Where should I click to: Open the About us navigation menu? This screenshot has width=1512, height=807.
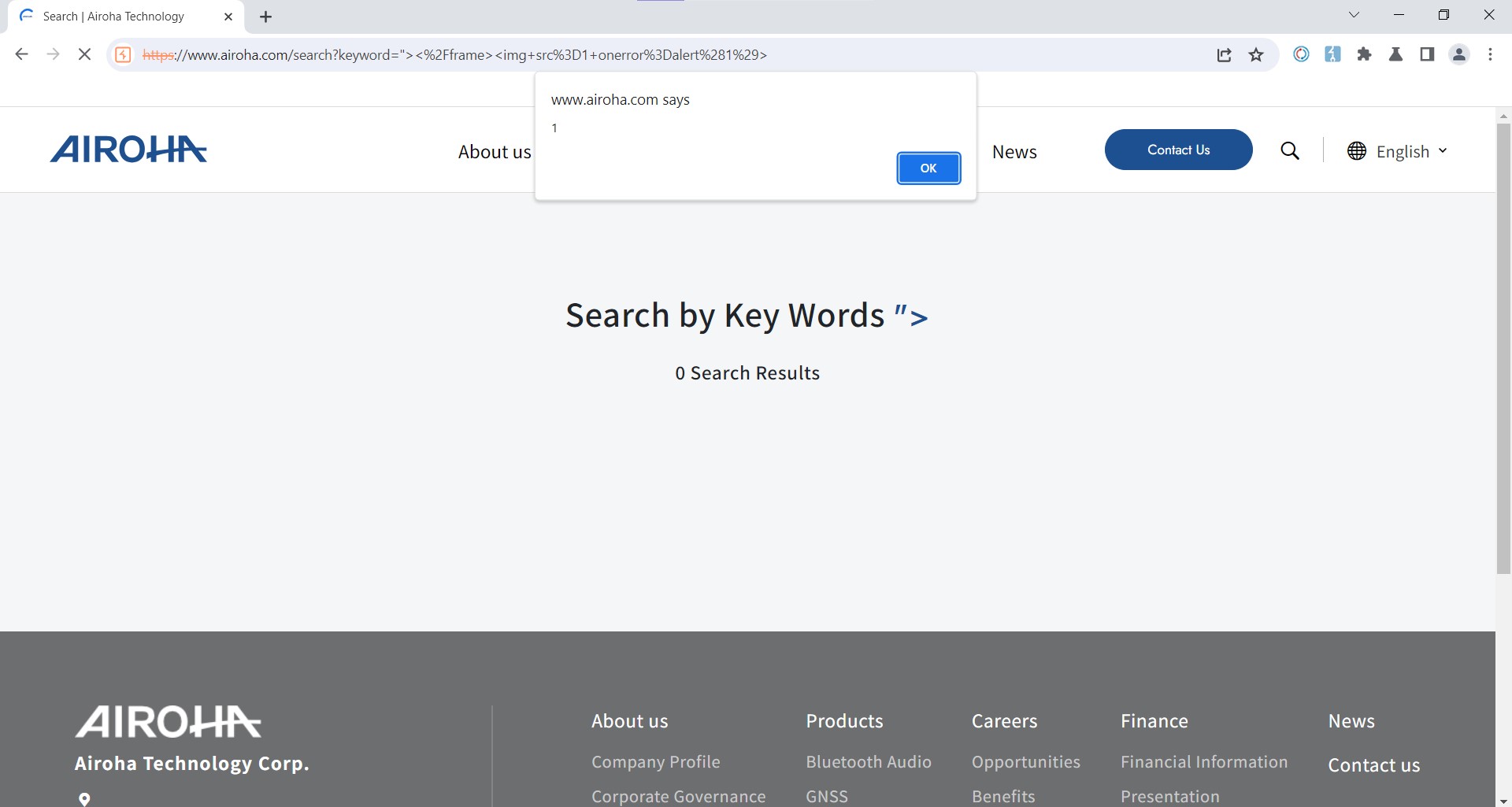[495, 152]
